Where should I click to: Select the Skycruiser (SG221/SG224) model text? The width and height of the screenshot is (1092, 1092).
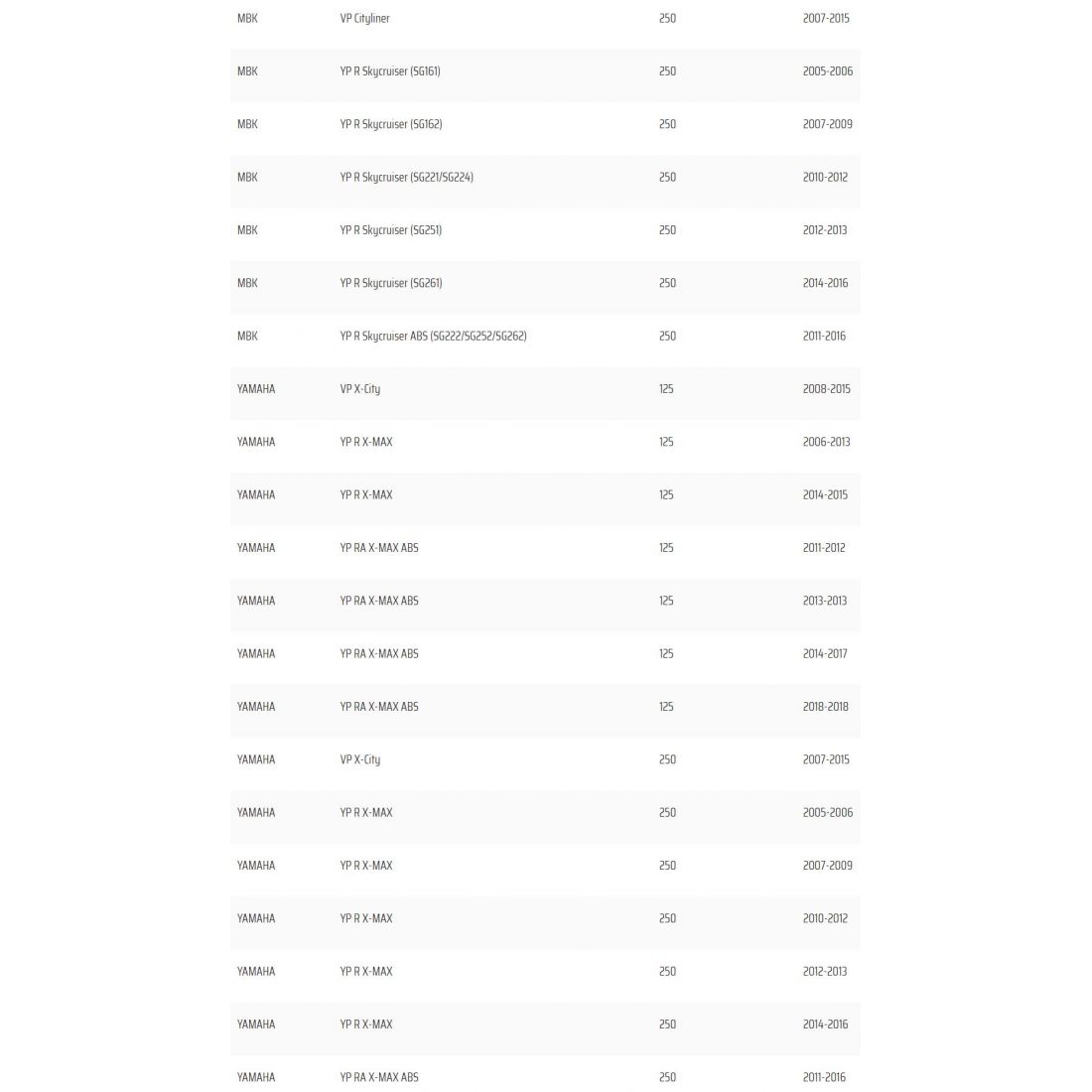point(406,178)
